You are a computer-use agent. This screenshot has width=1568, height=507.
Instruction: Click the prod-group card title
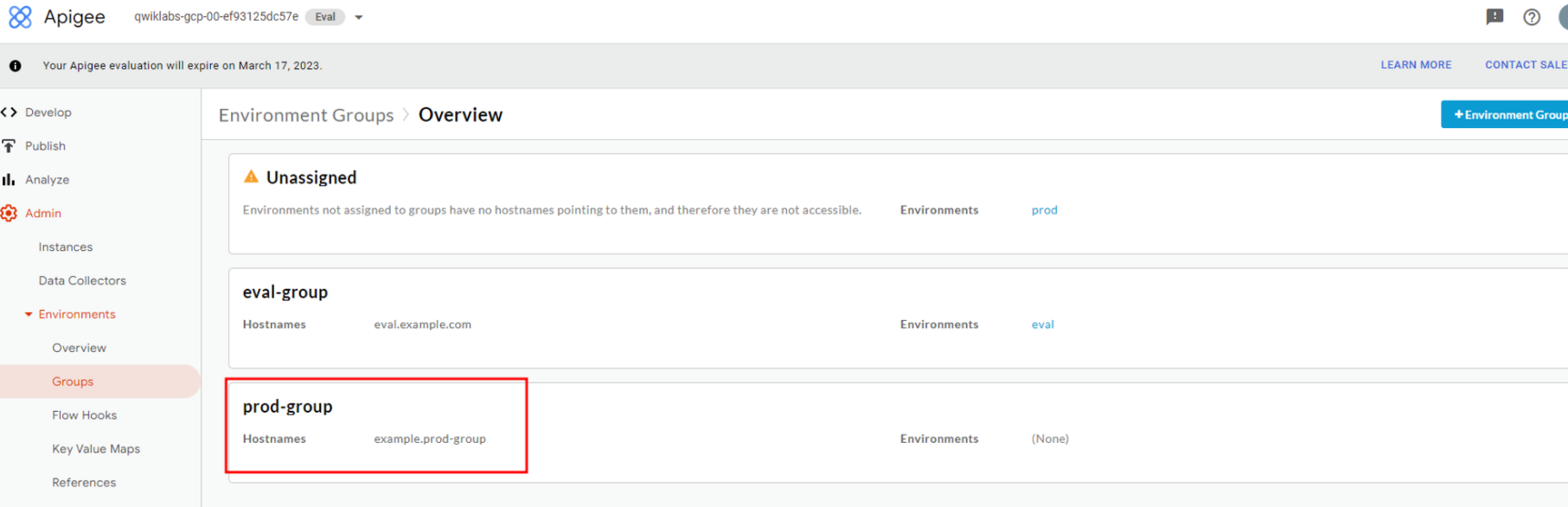(287, 407)
